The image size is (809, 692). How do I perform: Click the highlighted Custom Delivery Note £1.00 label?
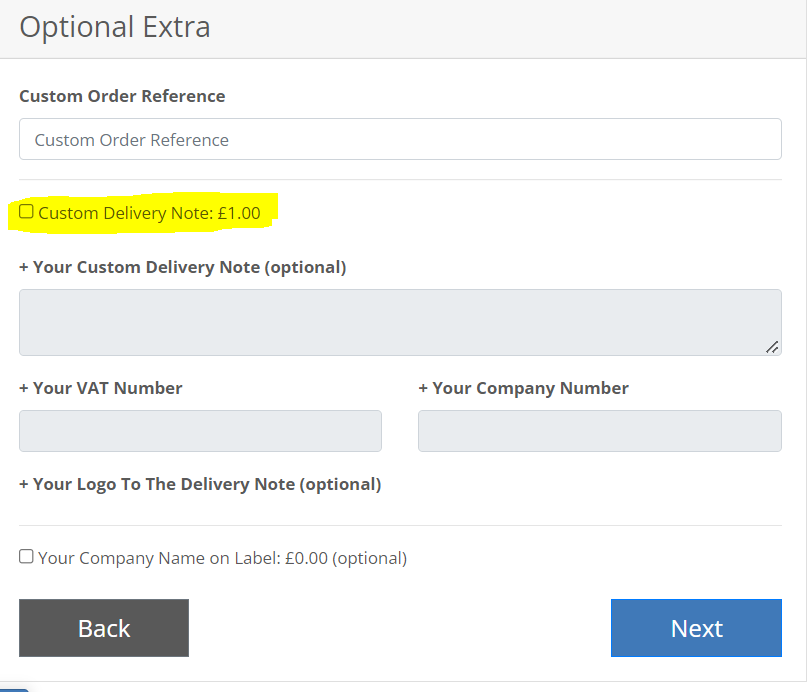click(150, 213)
